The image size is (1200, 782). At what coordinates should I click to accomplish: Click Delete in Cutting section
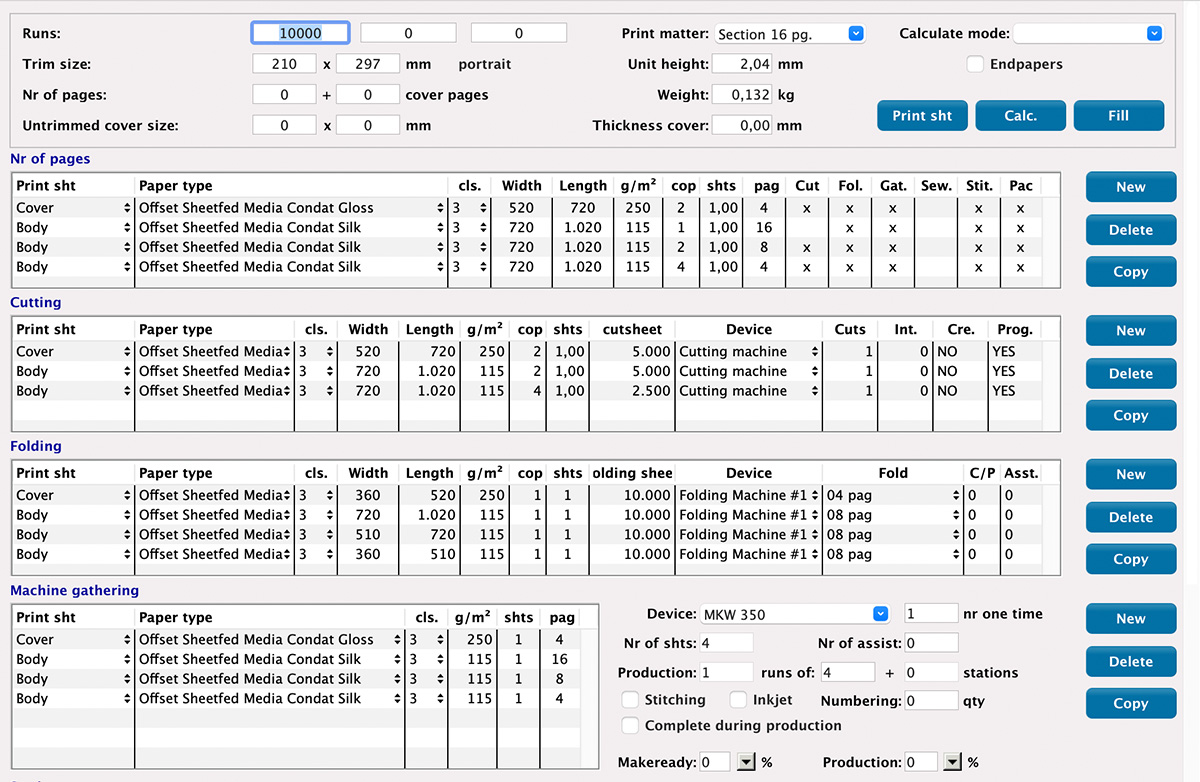click(1131, 374)
